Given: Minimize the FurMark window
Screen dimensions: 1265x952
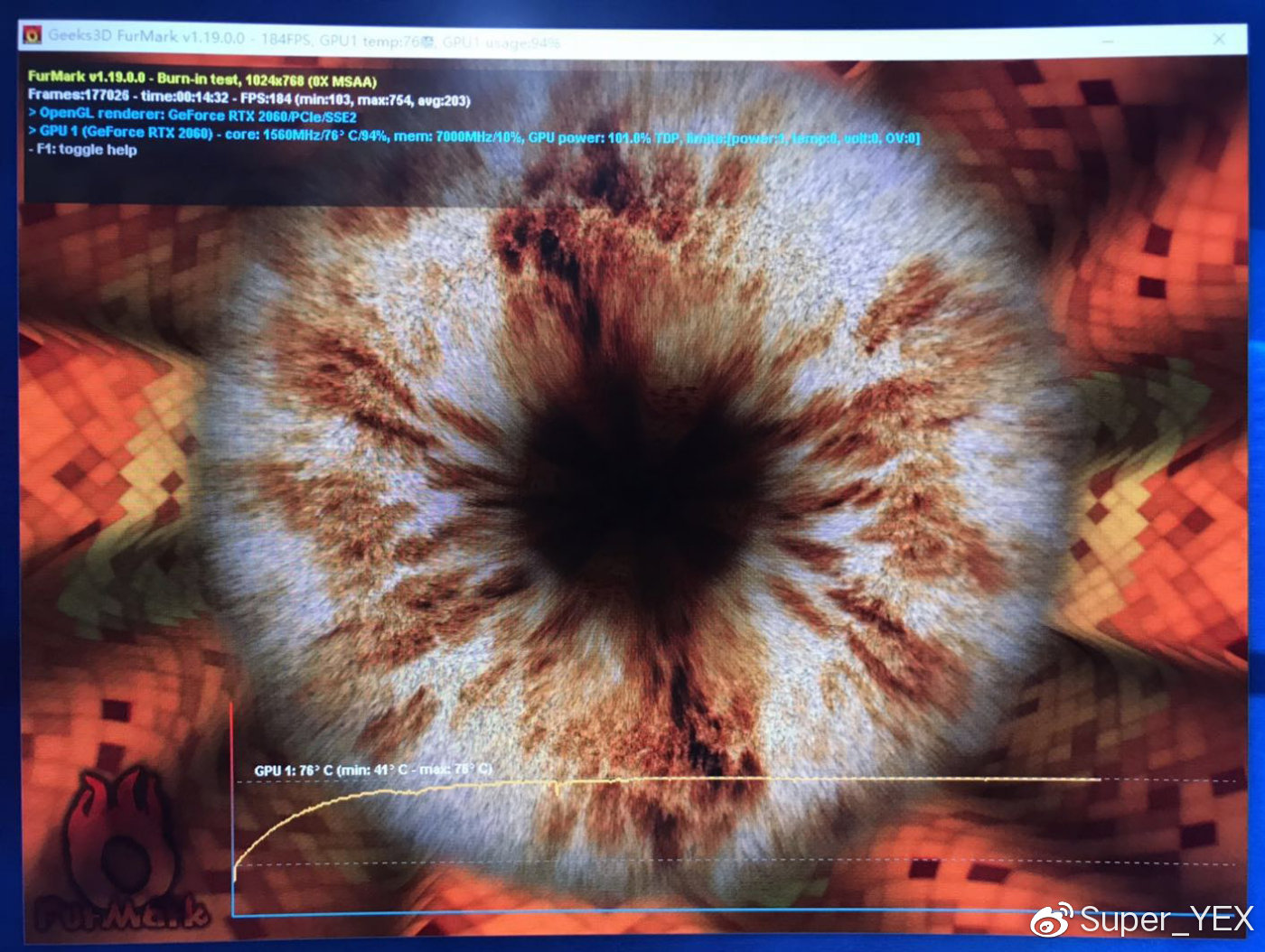Looking at the screenshot, I should coord(1108,41).
